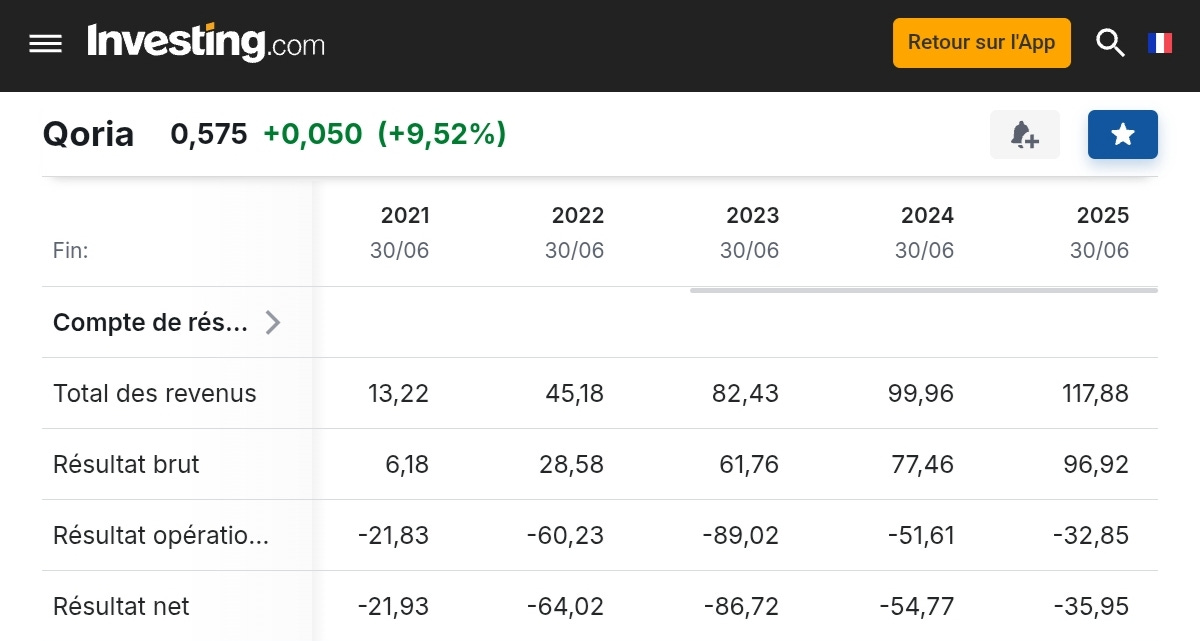Click the change value +0,050
The width and height of the screenshot is (1200, 641).
coord(313,134)
